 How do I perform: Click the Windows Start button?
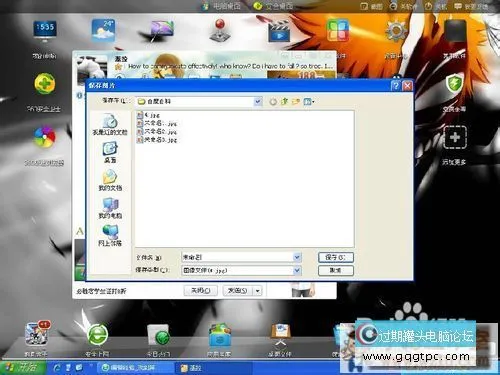[23, 368]
